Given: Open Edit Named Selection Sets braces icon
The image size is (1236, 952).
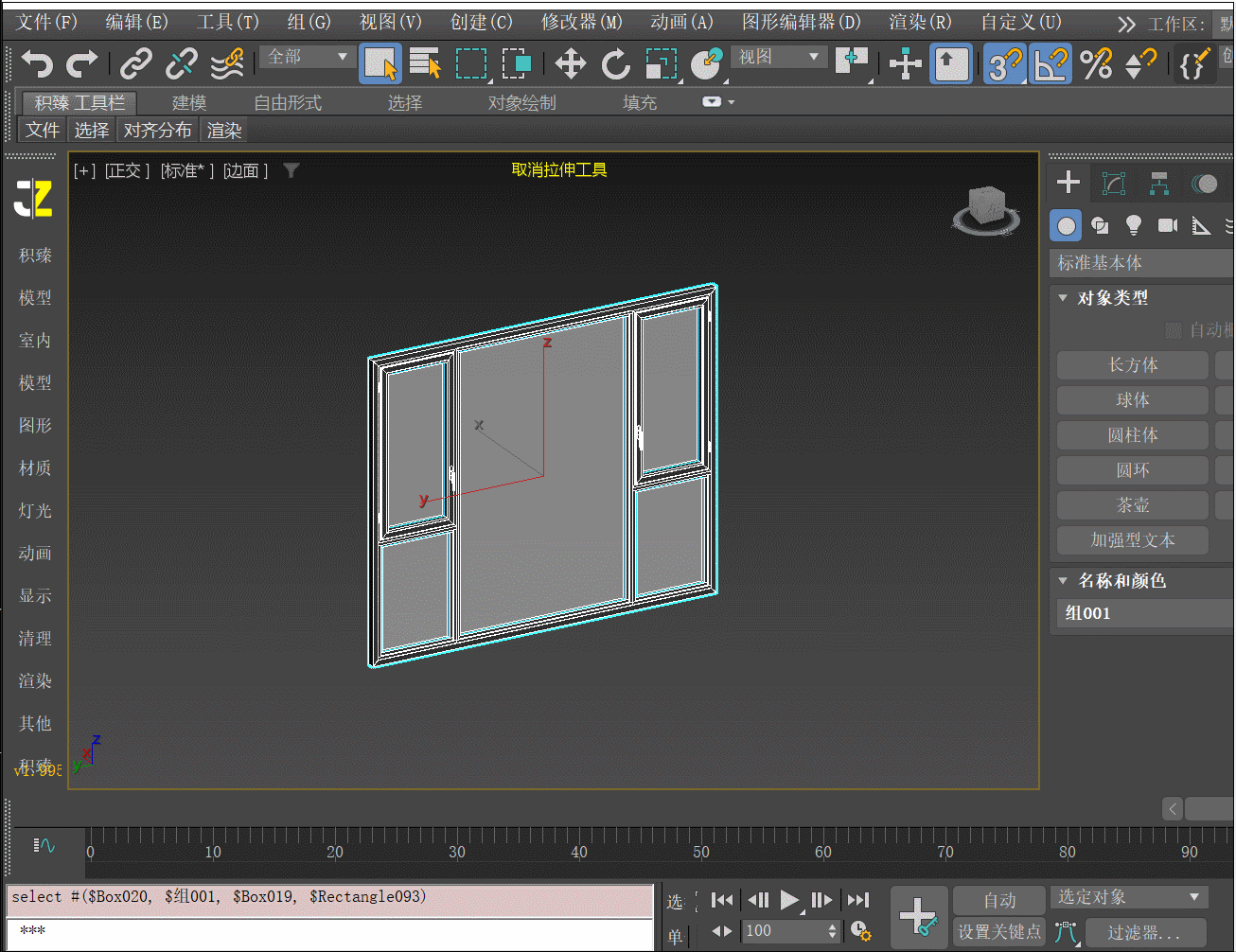Looking at the screenshot, I should 1193,64.
